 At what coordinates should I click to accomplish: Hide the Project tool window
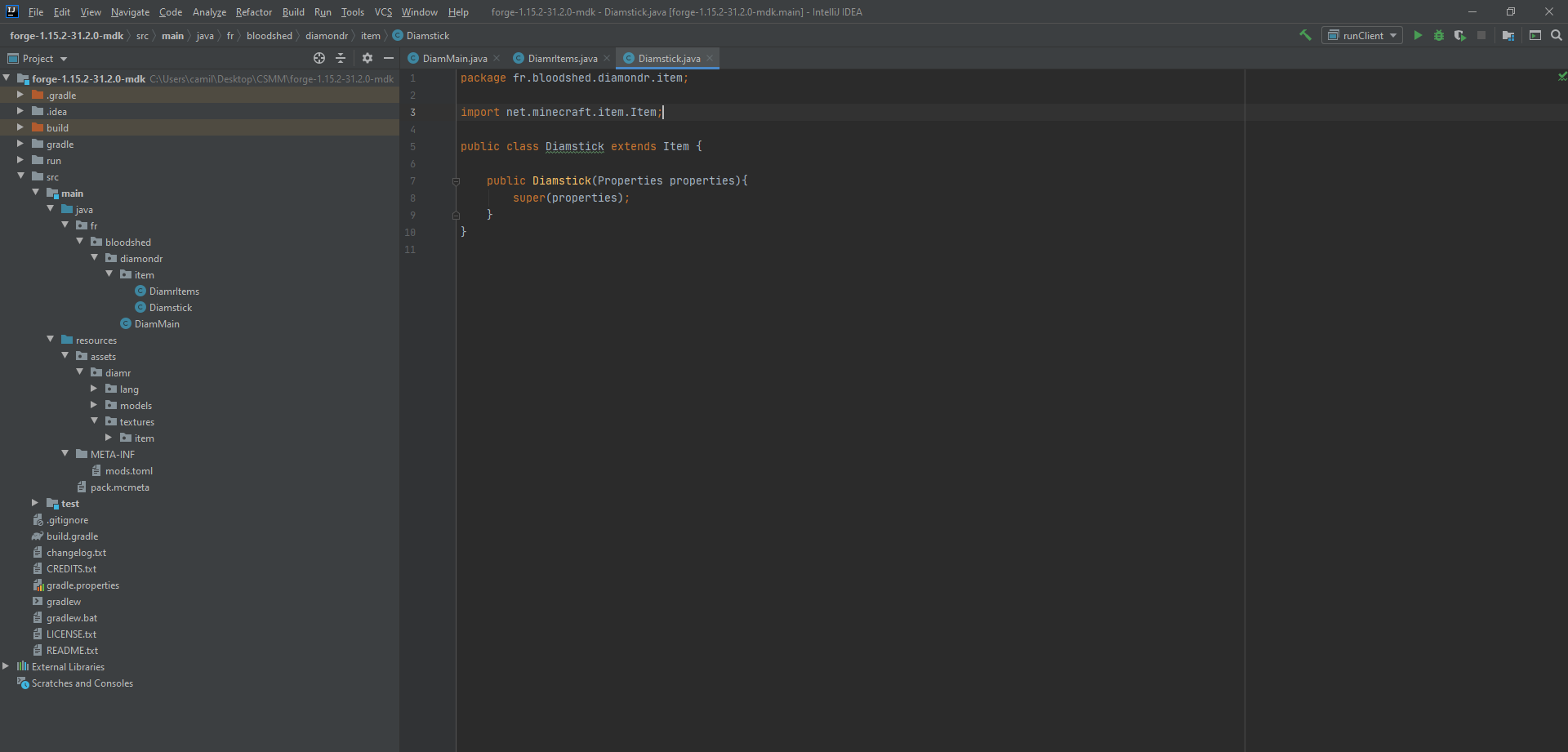[389, 58]
